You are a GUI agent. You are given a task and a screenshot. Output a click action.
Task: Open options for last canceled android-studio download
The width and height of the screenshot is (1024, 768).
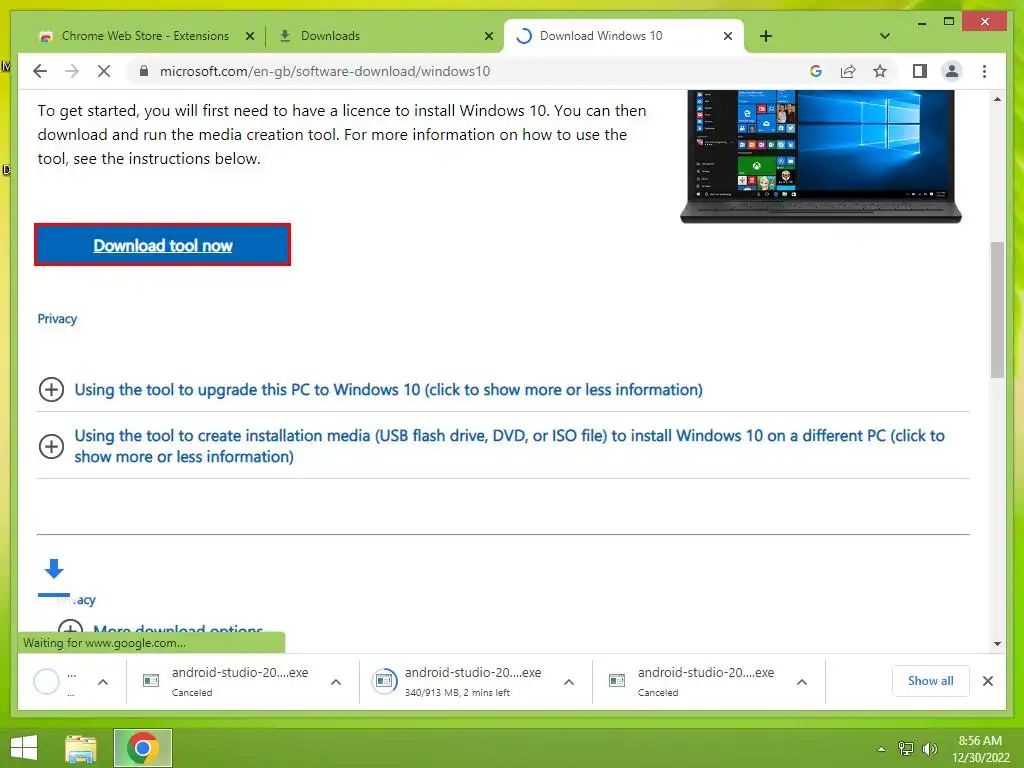coord(802,682)
